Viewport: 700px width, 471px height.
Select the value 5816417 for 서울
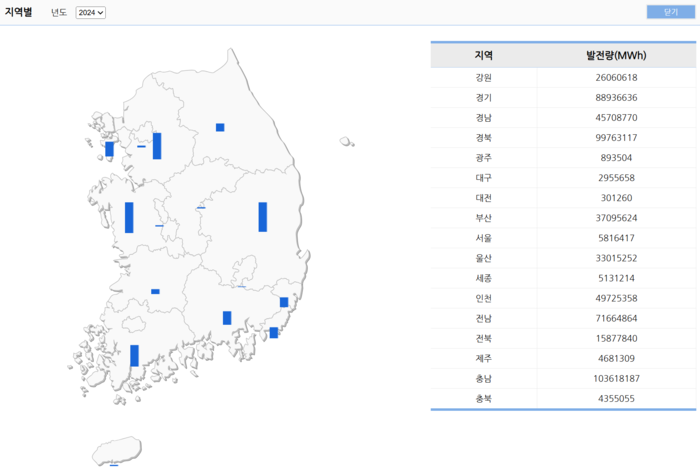tap(616, 238)
